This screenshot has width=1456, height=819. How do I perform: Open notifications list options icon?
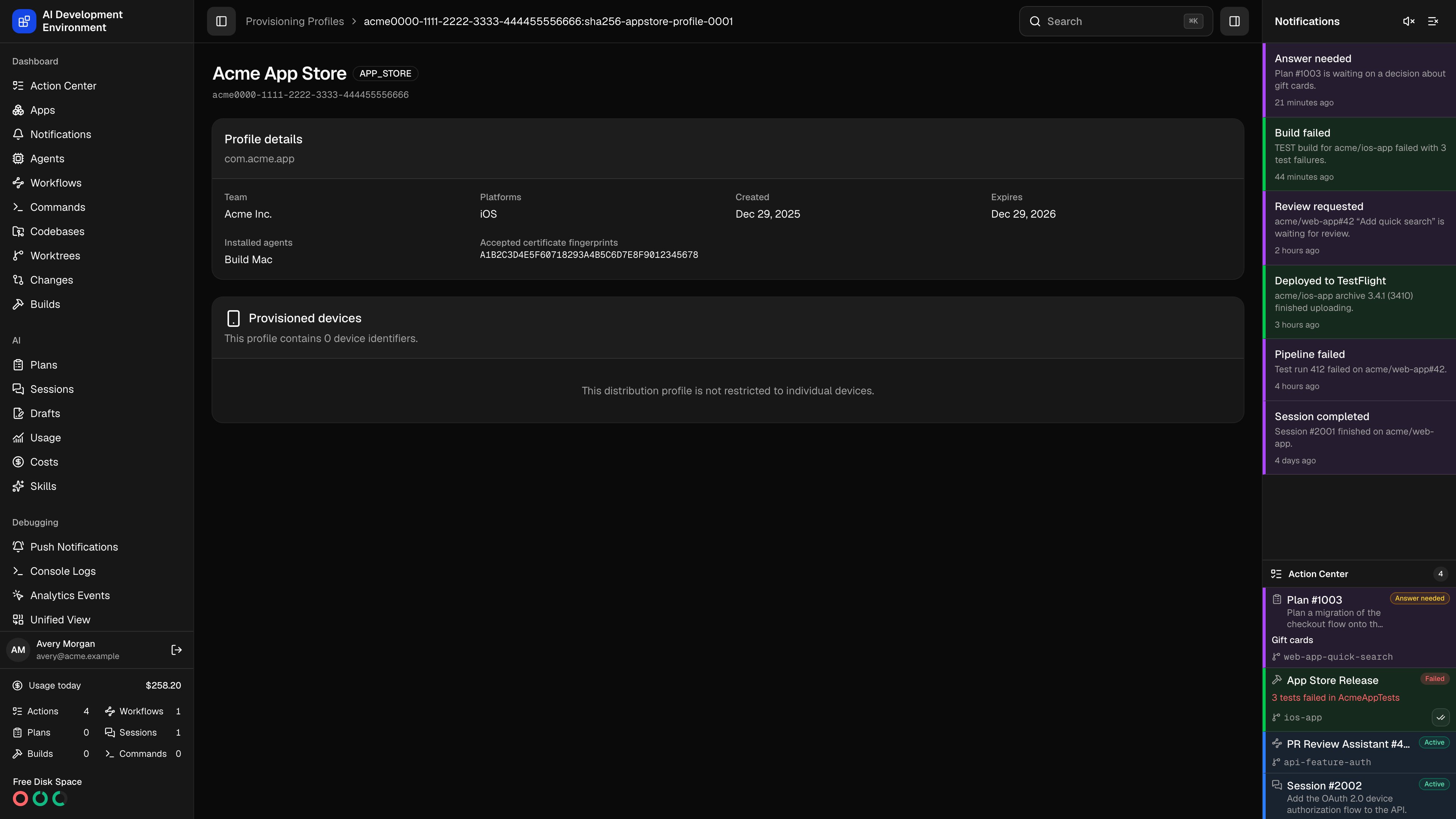[1433, 21]
